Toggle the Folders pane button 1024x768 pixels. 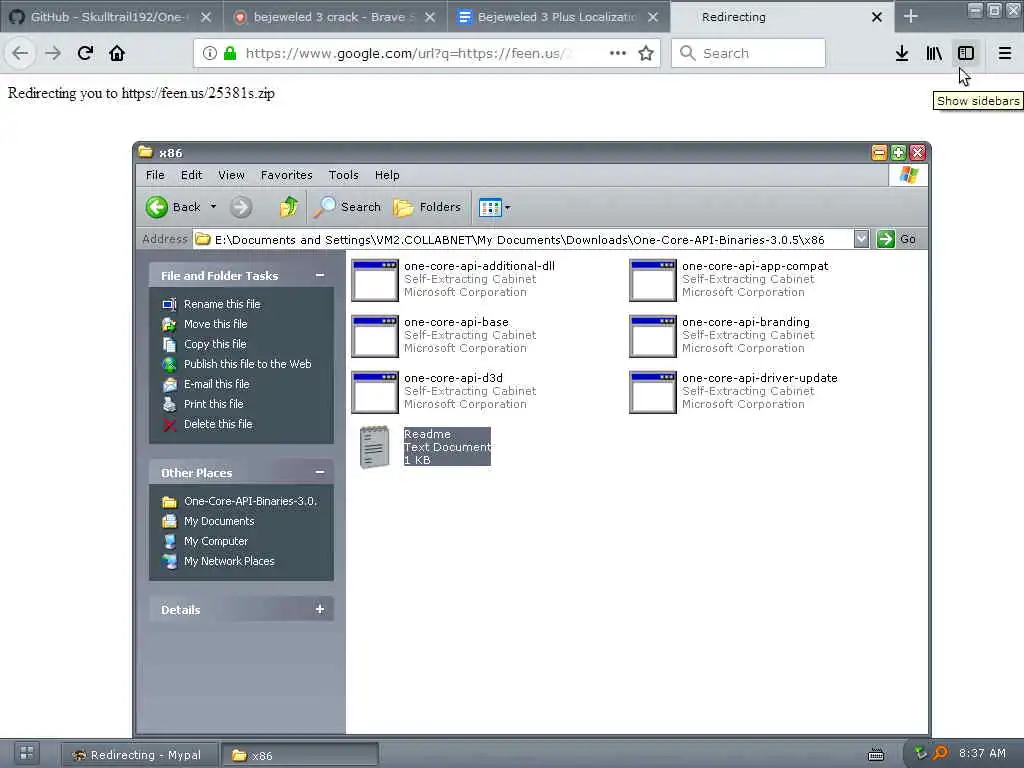coord(427,207)
